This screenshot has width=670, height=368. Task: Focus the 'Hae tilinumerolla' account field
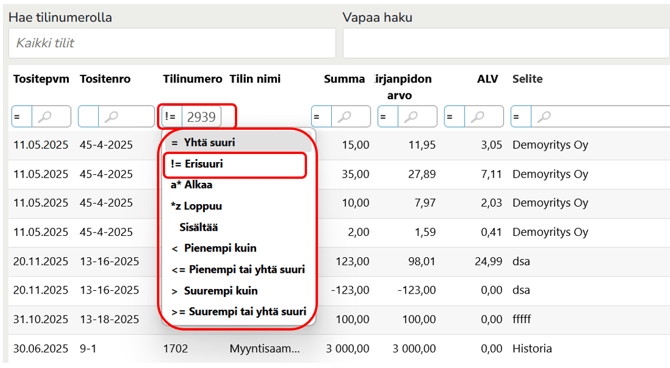click(x=172, y=43)
